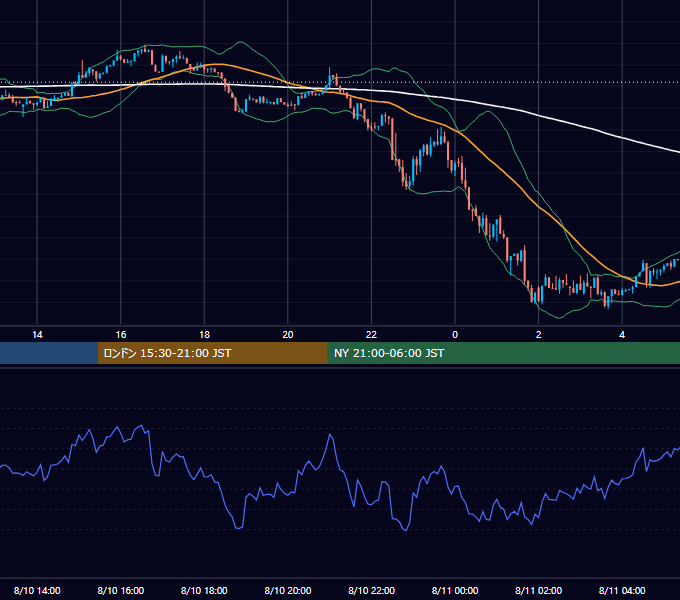The width and height of the screenshot is (680, 600).
Task: Click the 8/10 16:00 date label
Action: pos(121,590)
